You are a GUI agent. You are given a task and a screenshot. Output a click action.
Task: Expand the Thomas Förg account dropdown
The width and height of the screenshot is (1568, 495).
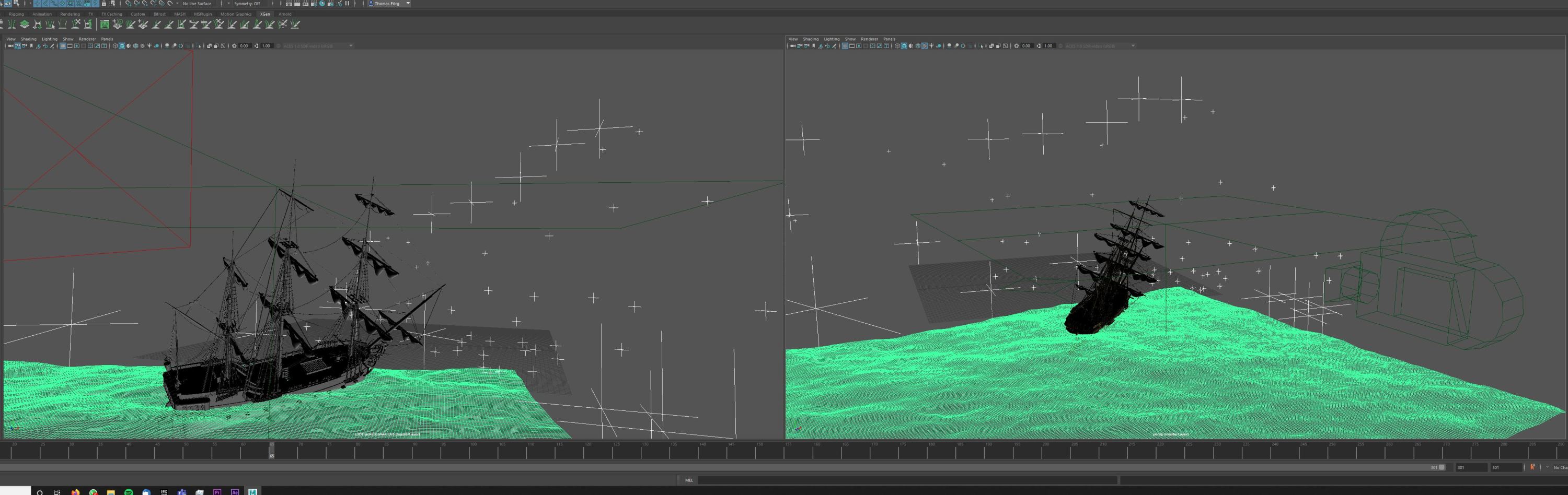[x=407, y=4]
